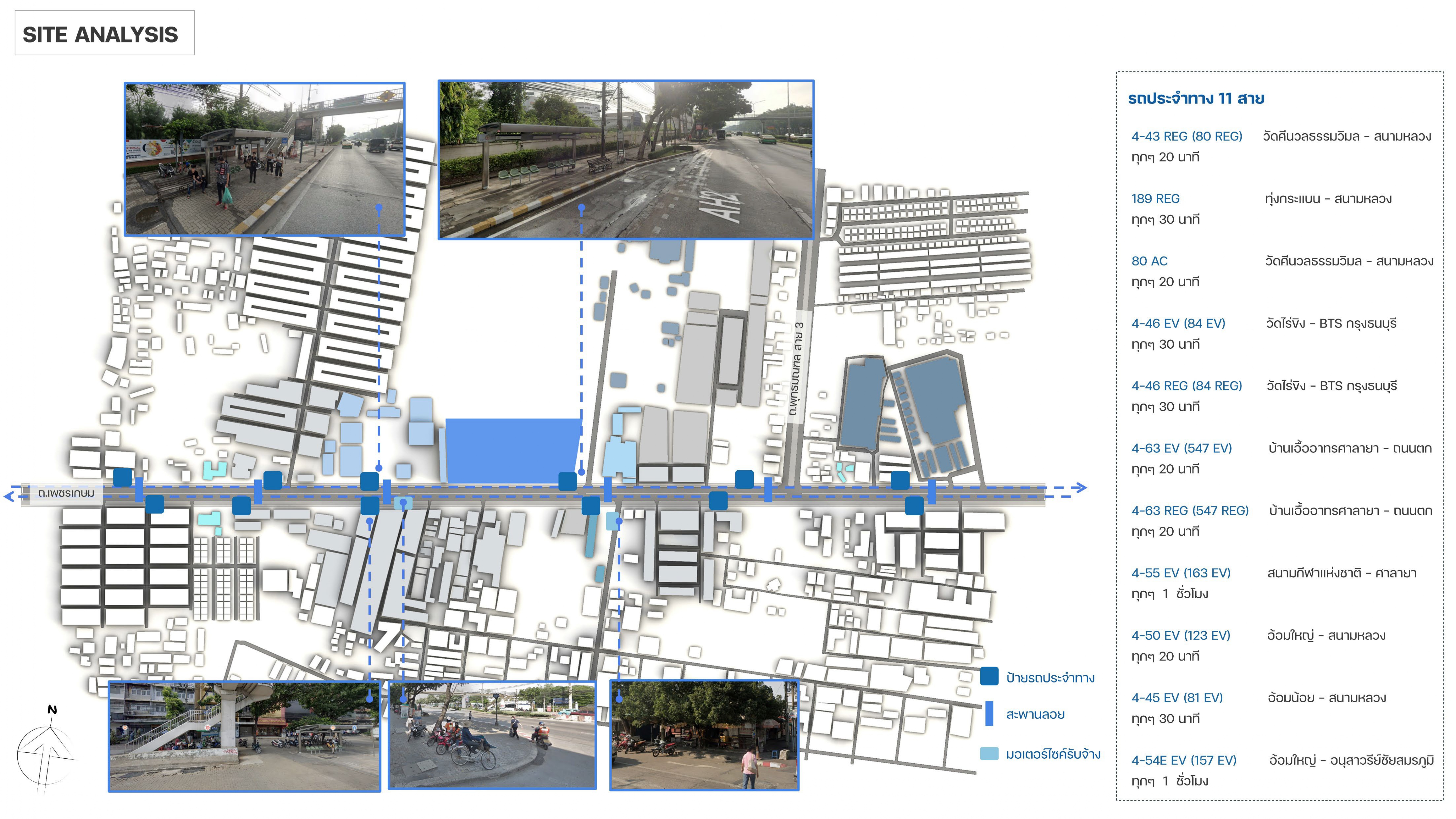Screen dimensions: 1456x819
Task: Click the destination text beside 80 AC
Action: pos(1349,261)
